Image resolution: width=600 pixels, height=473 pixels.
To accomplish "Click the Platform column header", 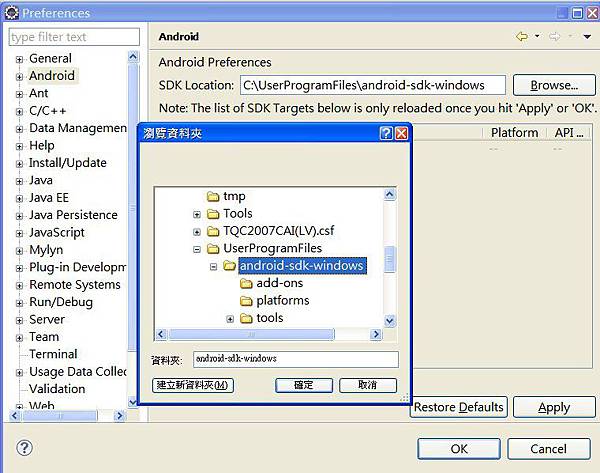I will pyautogui.click(x=514, y=133).
